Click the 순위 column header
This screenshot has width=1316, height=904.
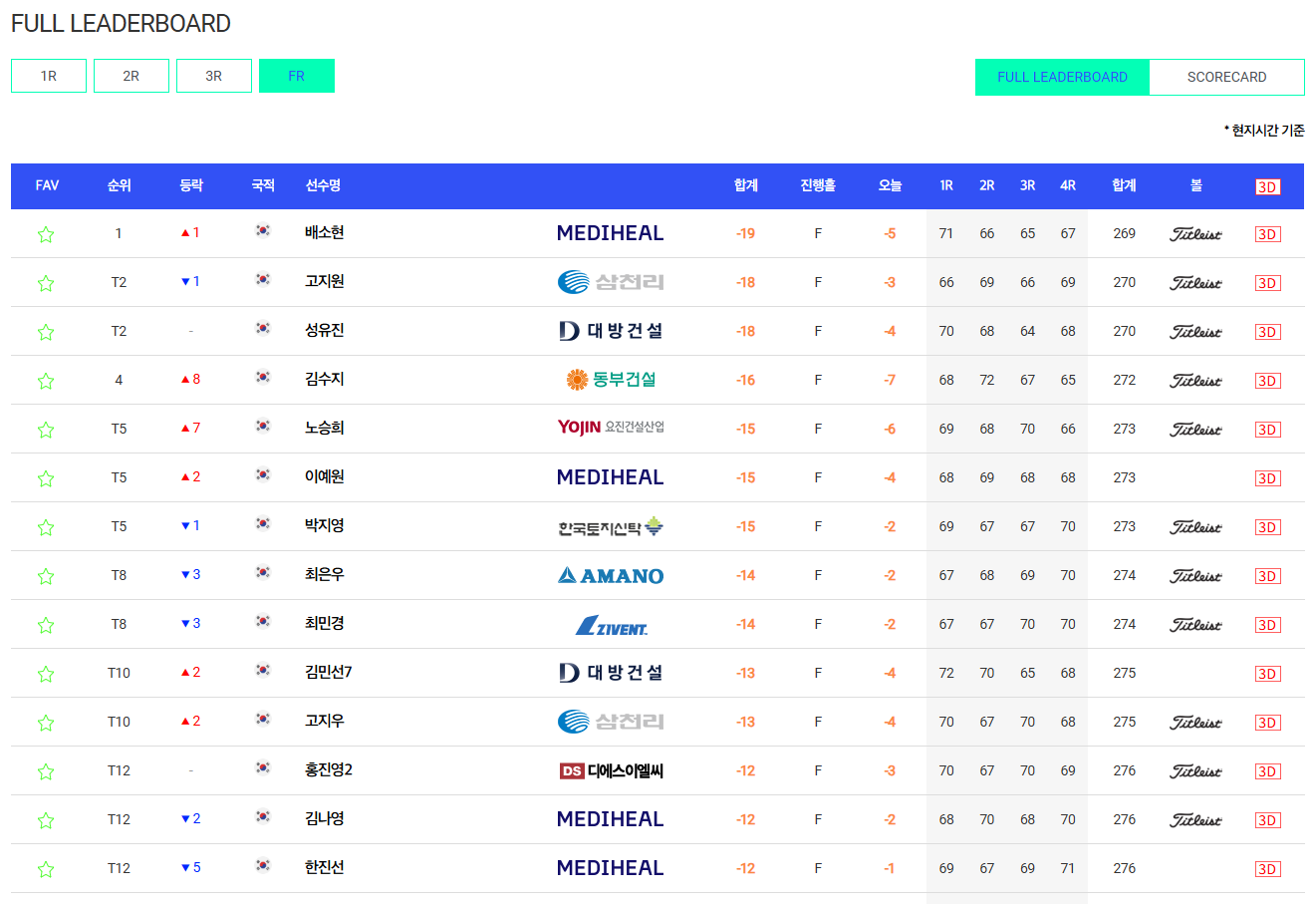coord(119,185)
